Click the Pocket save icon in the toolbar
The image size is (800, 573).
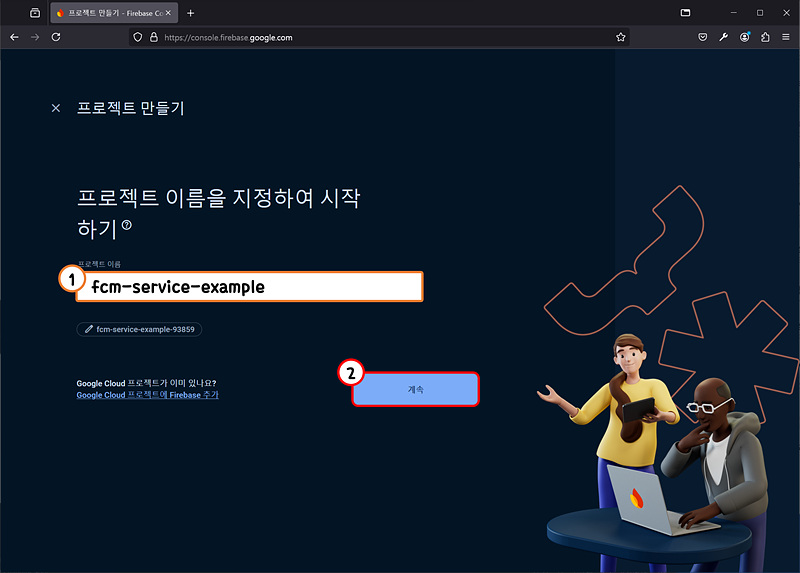[703, 37]
